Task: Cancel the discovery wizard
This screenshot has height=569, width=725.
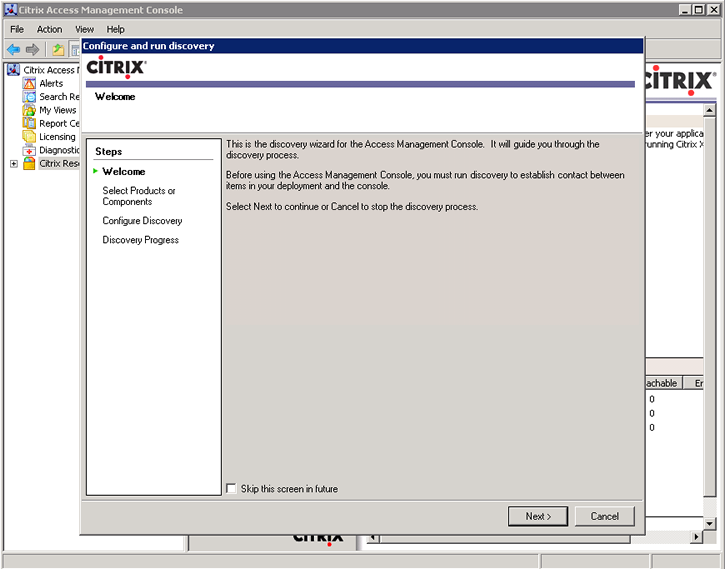Action: (x=604, y=516)
